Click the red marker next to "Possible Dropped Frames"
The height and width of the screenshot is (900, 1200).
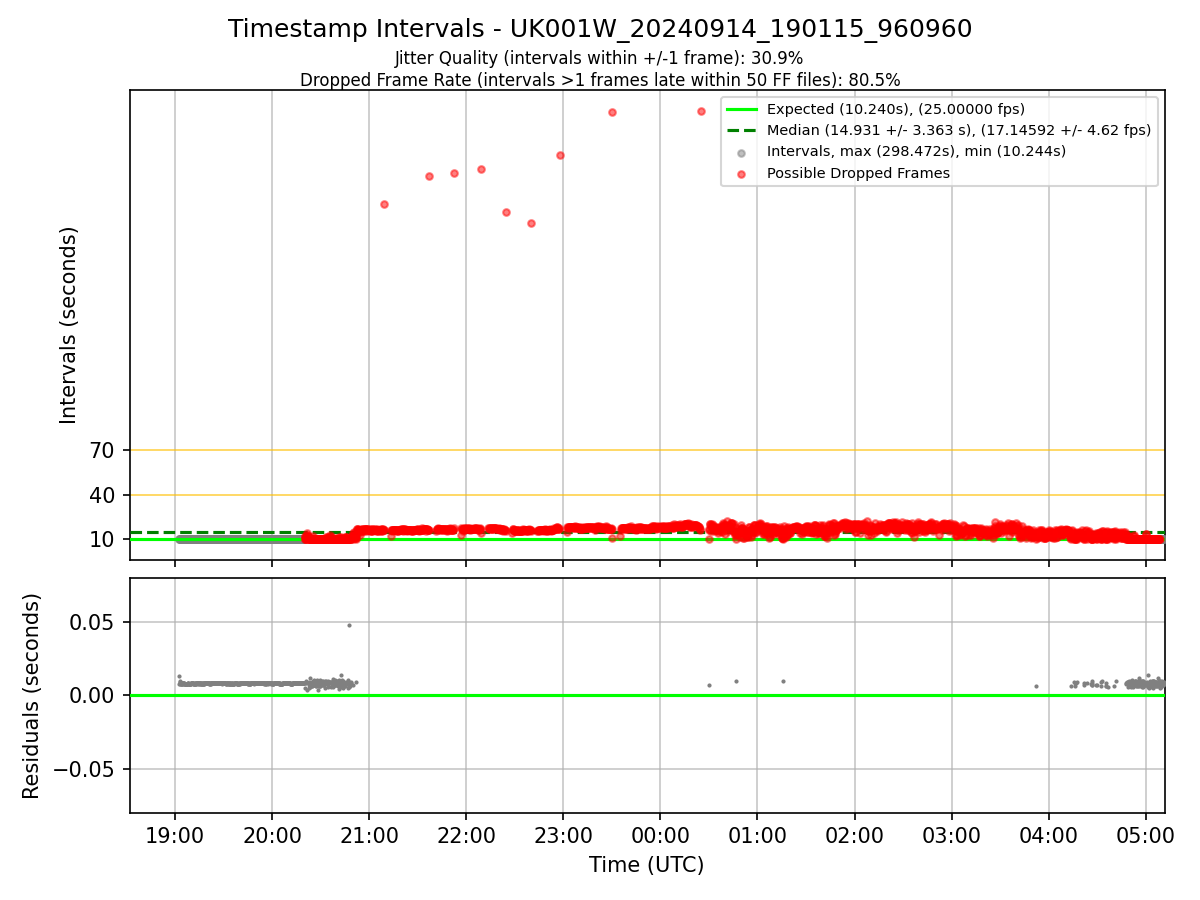pyautogui.click(x=741, y=174)
